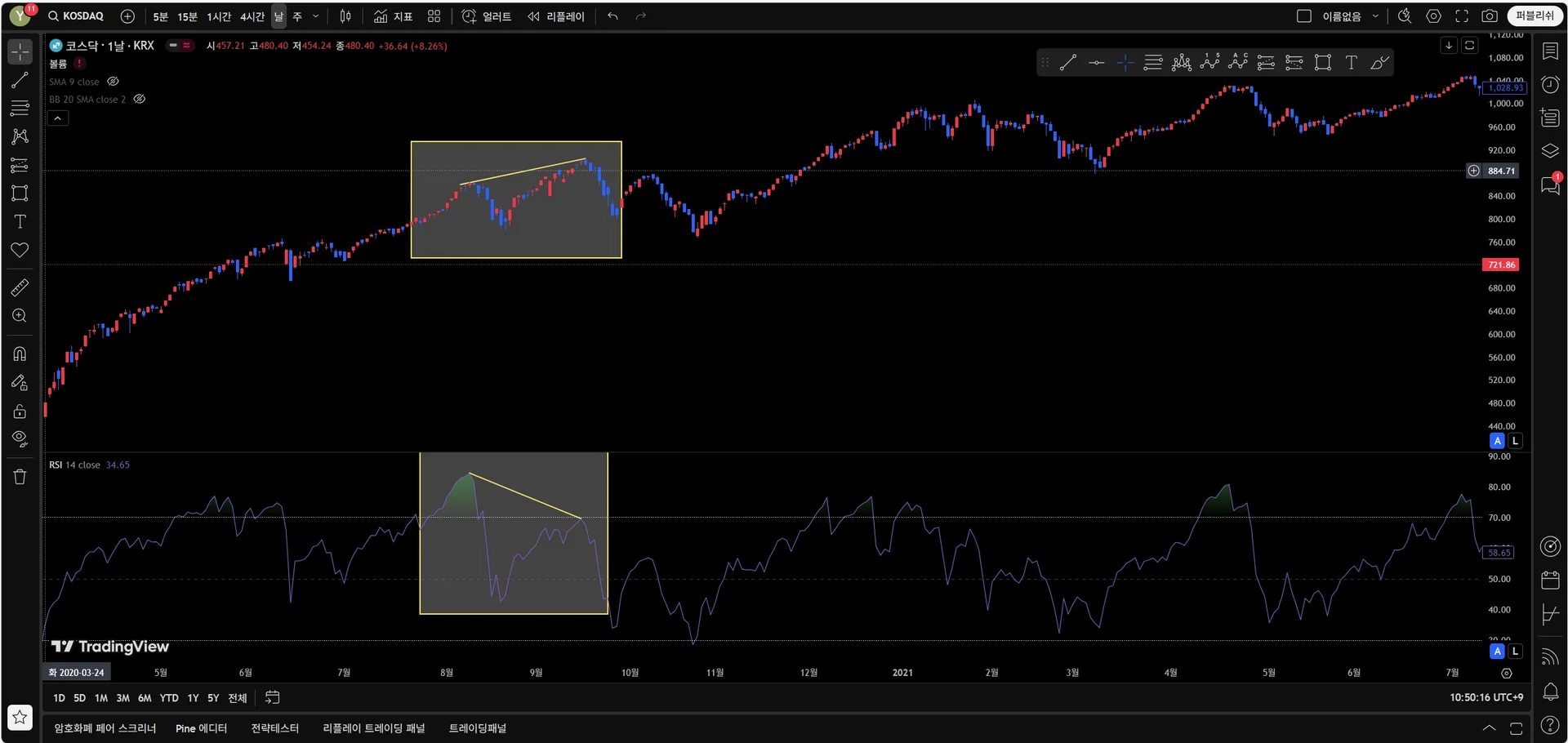Toggle keep drawing mode pencil-lock icon
Viewport: 1568px width, 743px height.
click(x=20, y=382)
